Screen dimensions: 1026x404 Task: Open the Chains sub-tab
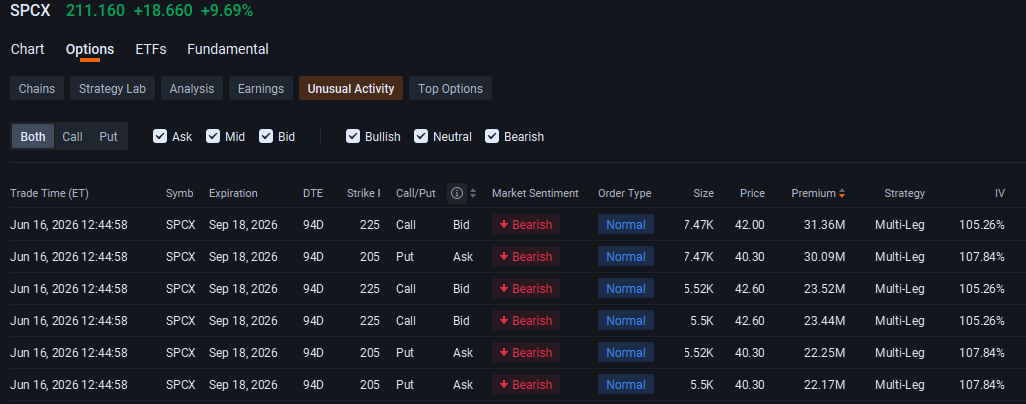(x=37, y=88)
